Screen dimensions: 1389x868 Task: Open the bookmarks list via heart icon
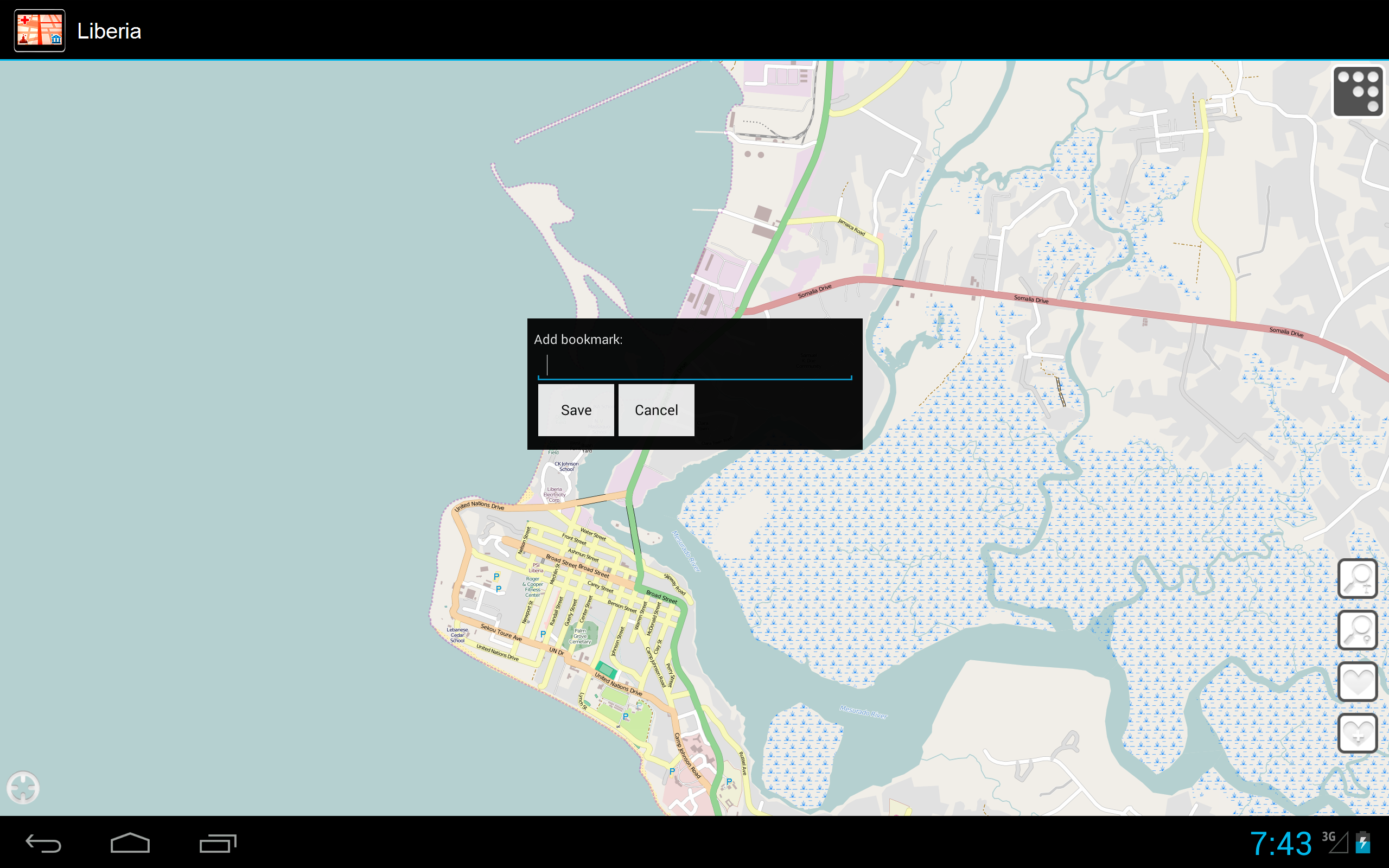pyautogui.click(x=1358, y=682)
